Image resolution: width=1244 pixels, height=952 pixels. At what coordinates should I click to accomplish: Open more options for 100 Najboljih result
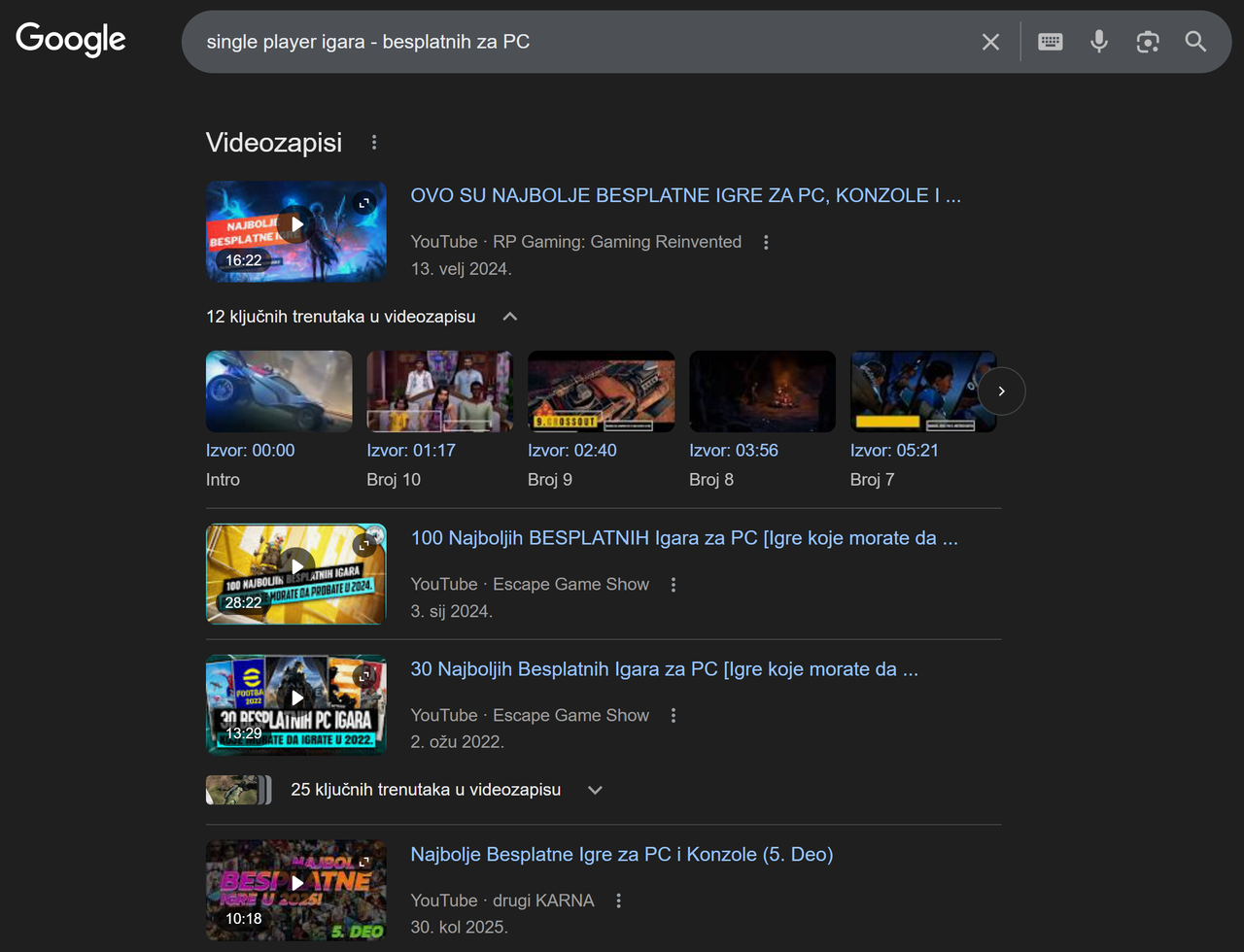coord(674,585)
